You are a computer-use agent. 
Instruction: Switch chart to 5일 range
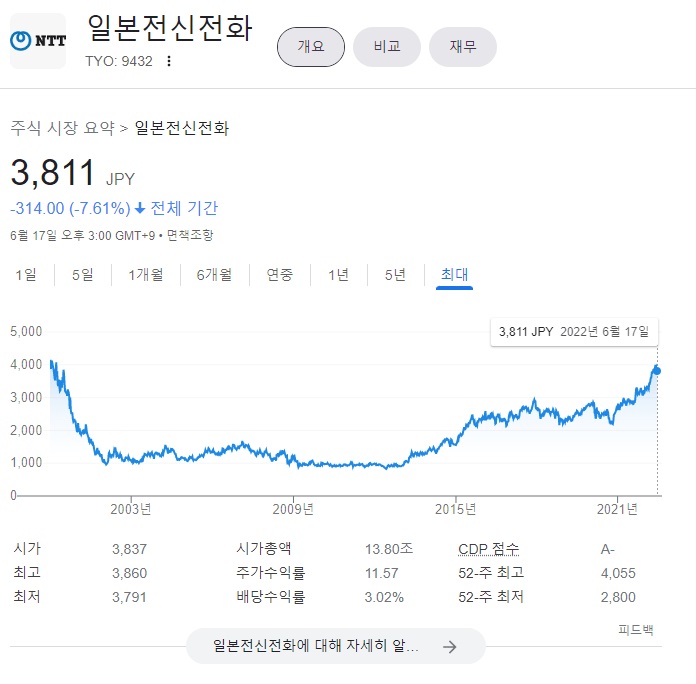click(x=82, y=275)
